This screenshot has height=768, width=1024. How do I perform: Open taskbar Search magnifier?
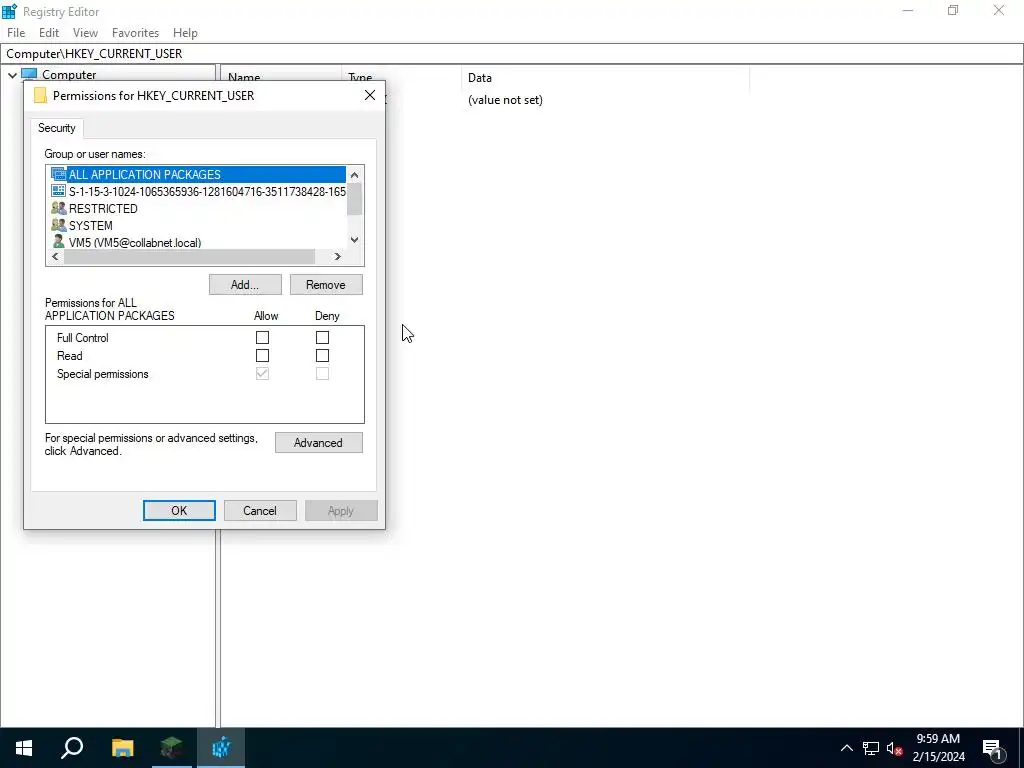pos(72,748)
